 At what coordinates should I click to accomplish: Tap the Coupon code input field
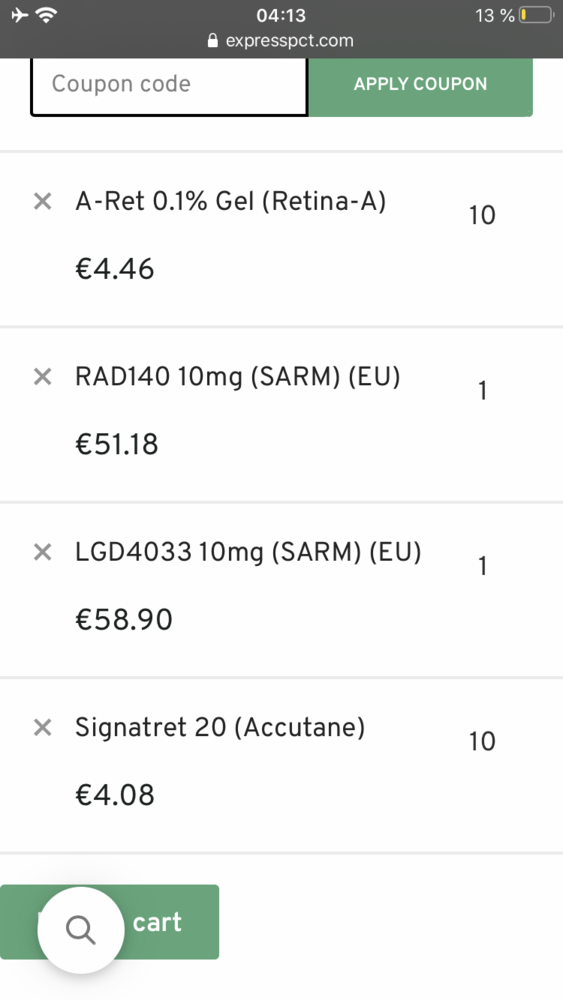tap(169, 84)
